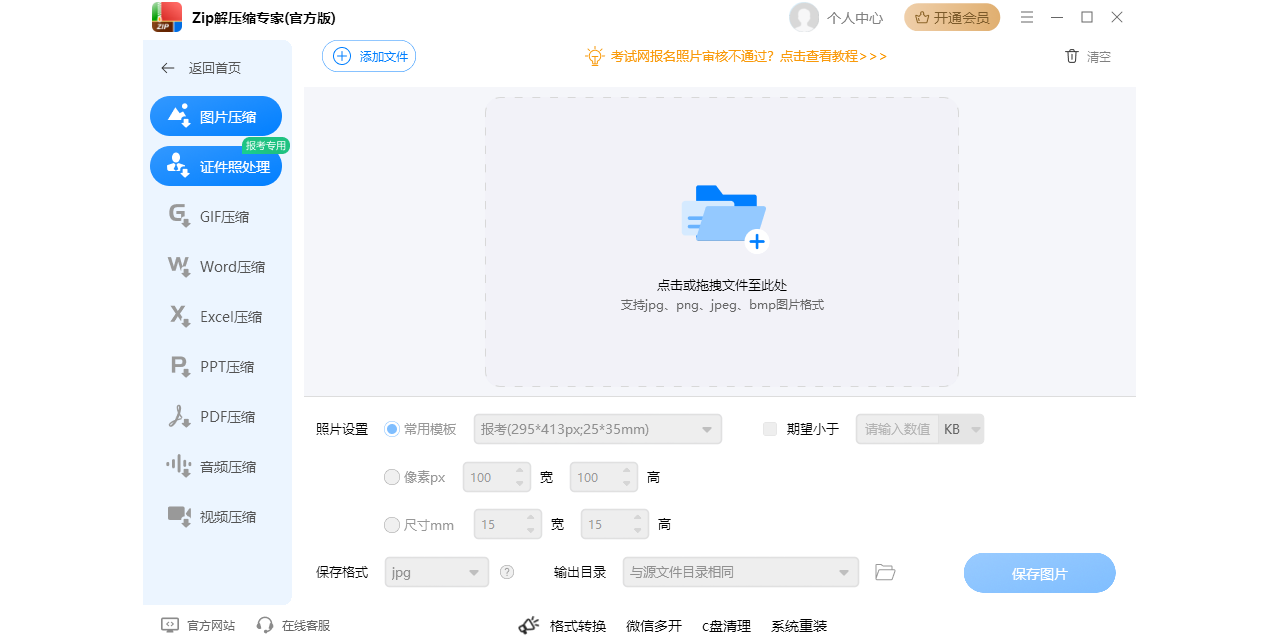Click the file drag-and-drop upload area
This screenshot has height=640, width=1280.
[722, 240]
